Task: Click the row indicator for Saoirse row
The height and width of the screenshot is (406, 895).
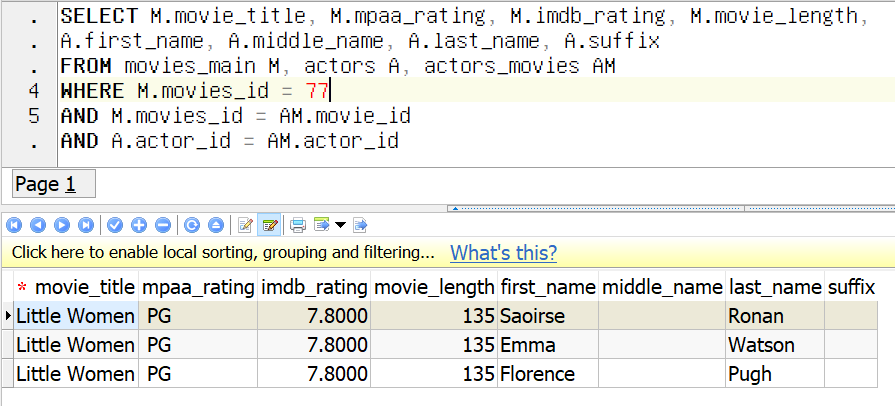Action: (x=7, y=316)
